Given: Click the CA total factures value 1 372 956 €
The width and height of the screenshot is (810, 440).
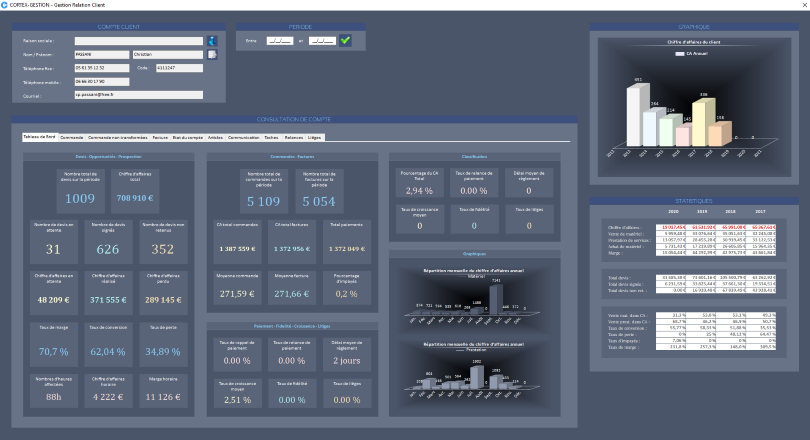Looking at the screenshot, I should 292,249.
